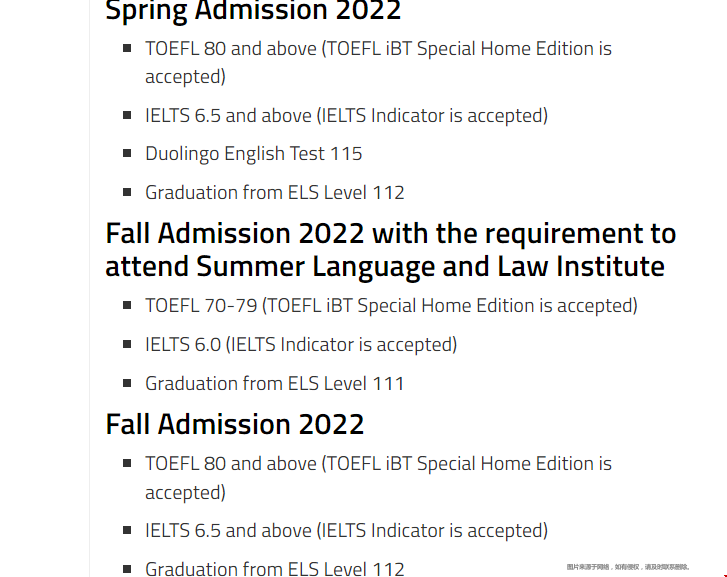The width and height of the screenshot is (727, 577).
Task: Click bullet beside IELTS 6.5 under final Fall Admission
Action: tap(127, 530)
